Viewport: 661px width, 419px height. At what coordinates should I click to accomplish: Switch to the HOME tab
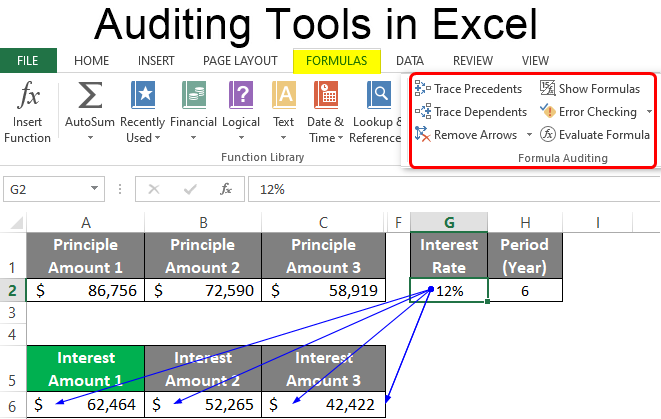tap(91, 61)
